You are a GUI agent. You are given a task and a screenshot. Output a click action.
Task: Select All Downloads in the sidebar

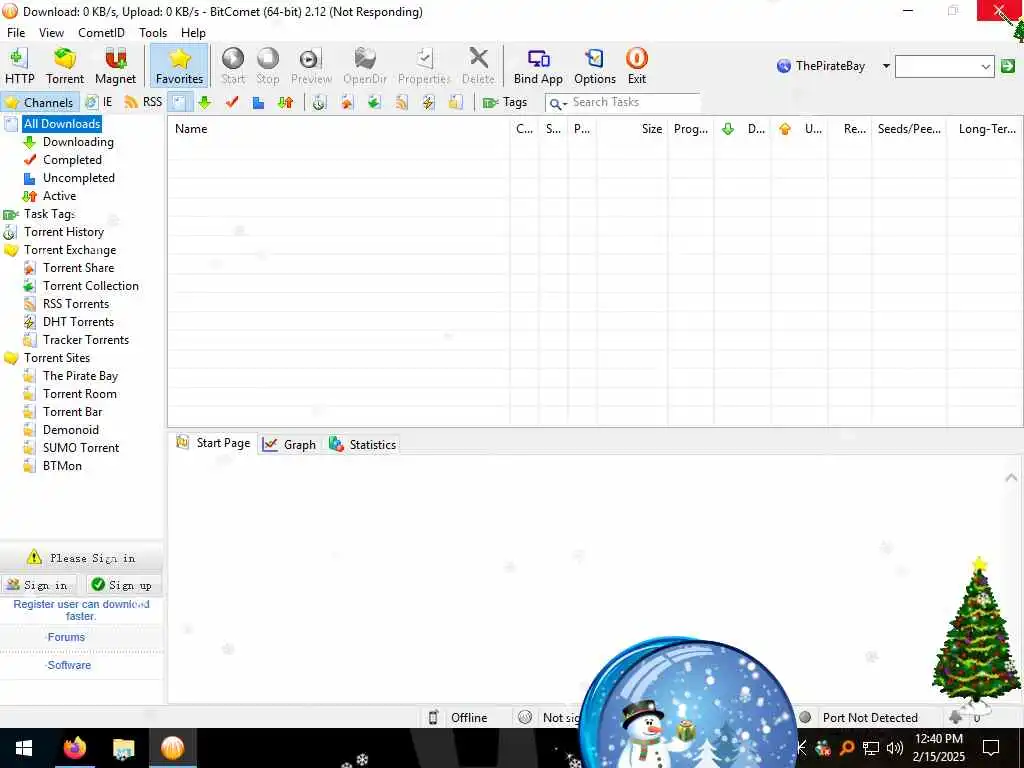tap(62, 124)
